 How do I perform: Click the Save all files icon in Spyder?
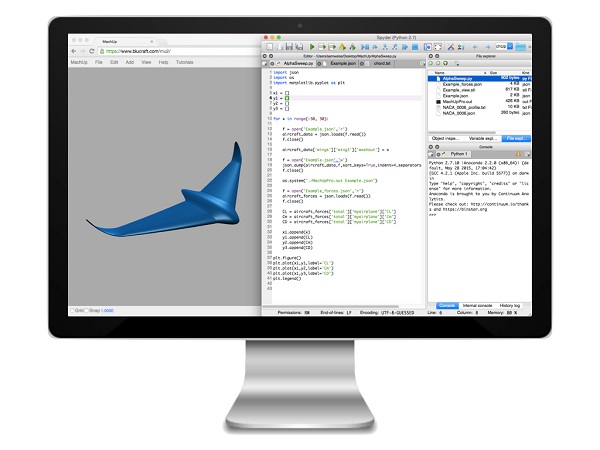click(299, 47)
